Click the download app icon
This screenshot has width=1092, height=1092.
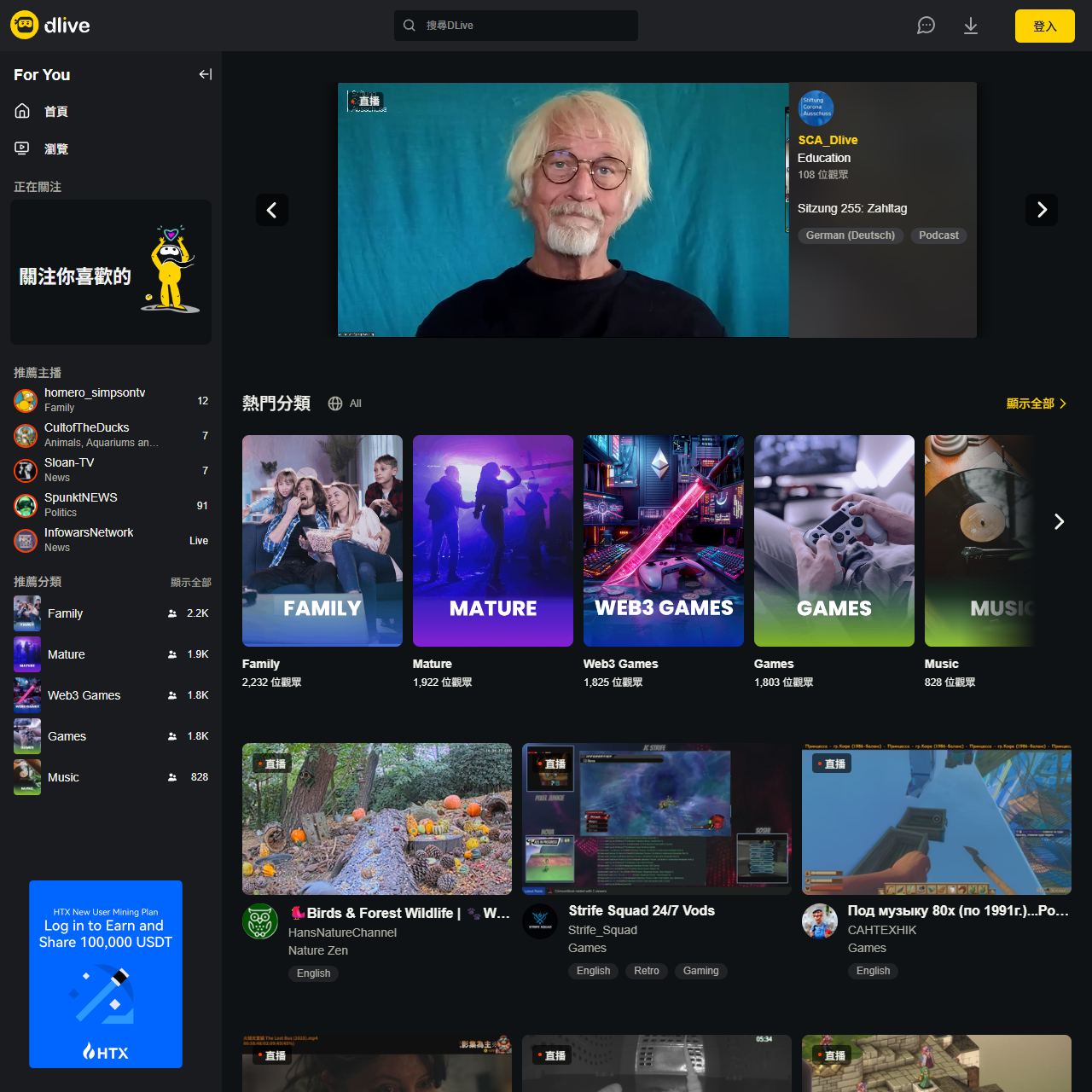pyautogui.click(x=970, y=26)
